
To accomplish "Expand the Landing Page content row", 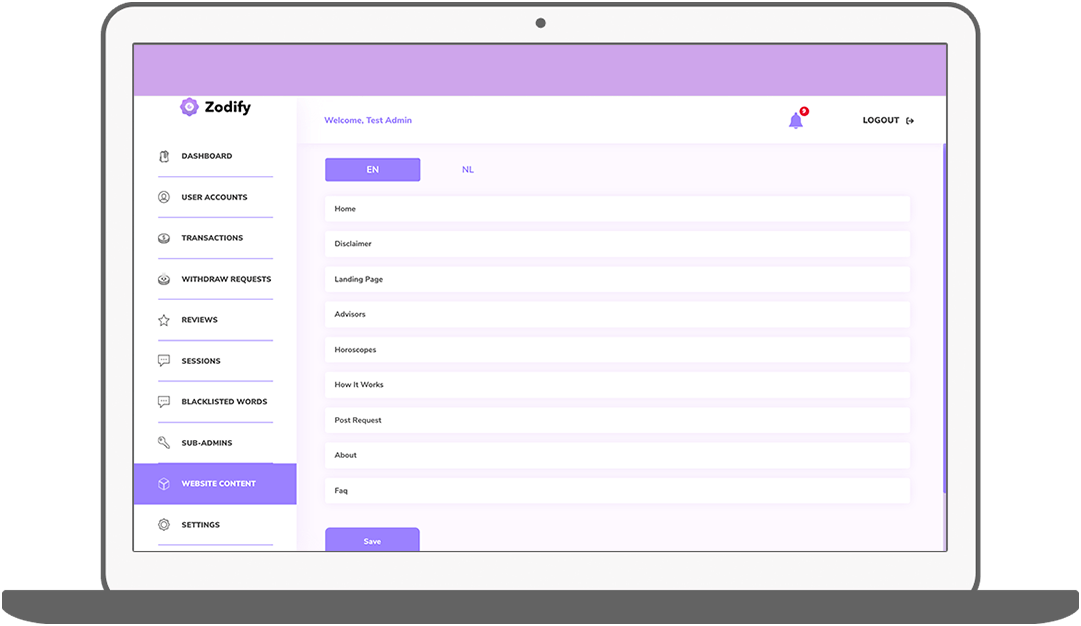I will tap(617, 279).
